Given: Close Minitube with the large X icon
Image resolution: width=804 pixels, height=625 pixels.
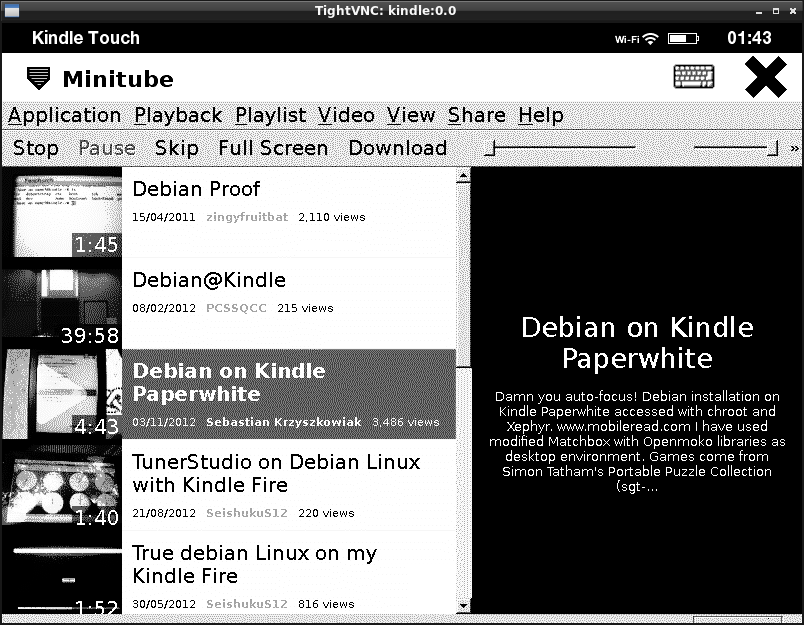Looking at the screenshot, I should 766,77.
